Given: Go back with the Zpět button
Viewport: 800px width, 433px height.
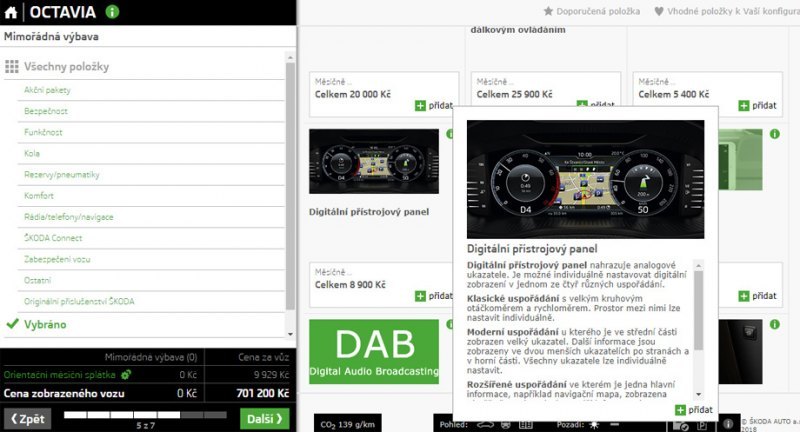Looking at the screenshot, I should [x=28, y=419].
